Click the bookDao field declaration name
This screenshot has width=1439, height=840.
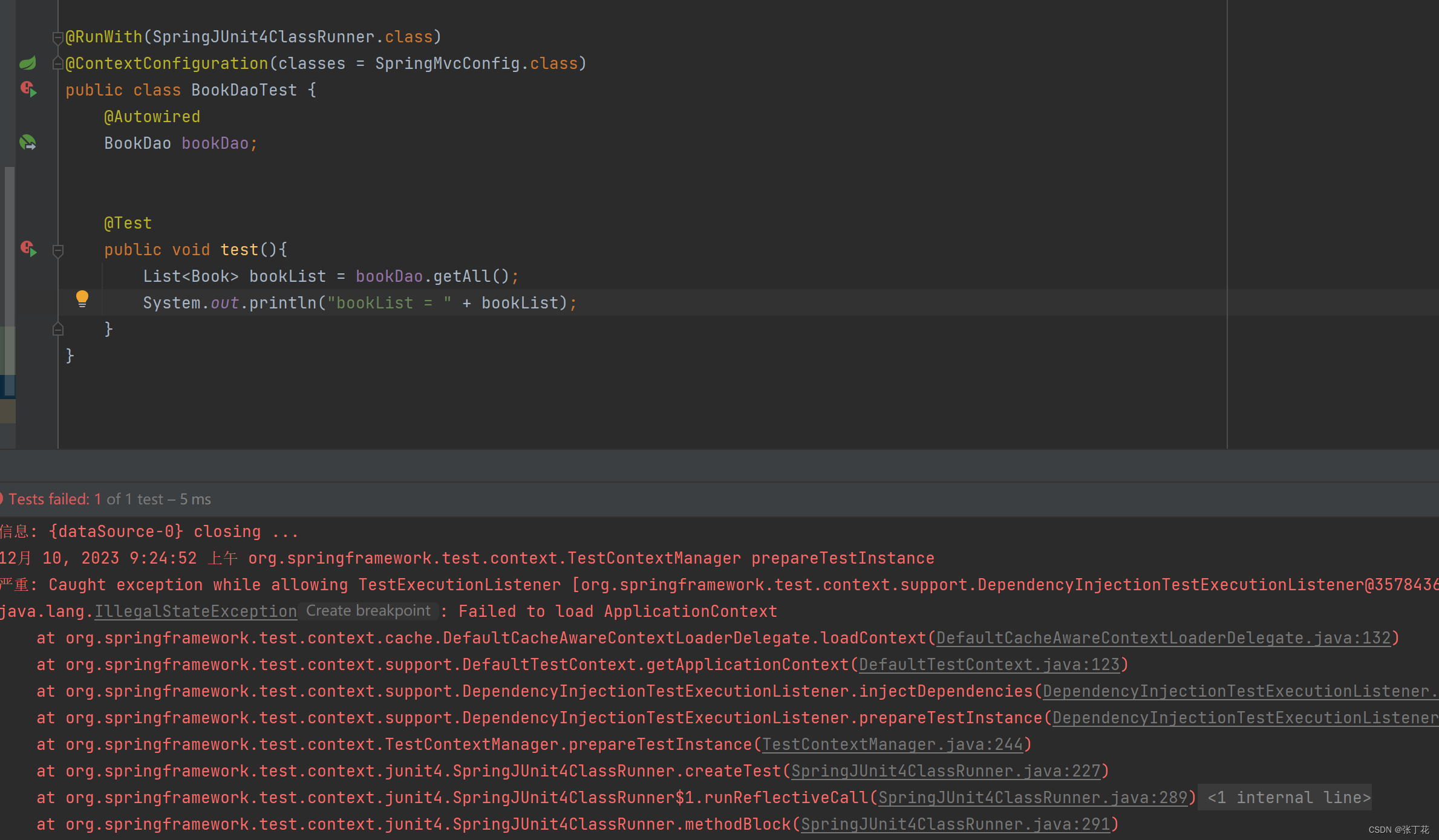215,143
